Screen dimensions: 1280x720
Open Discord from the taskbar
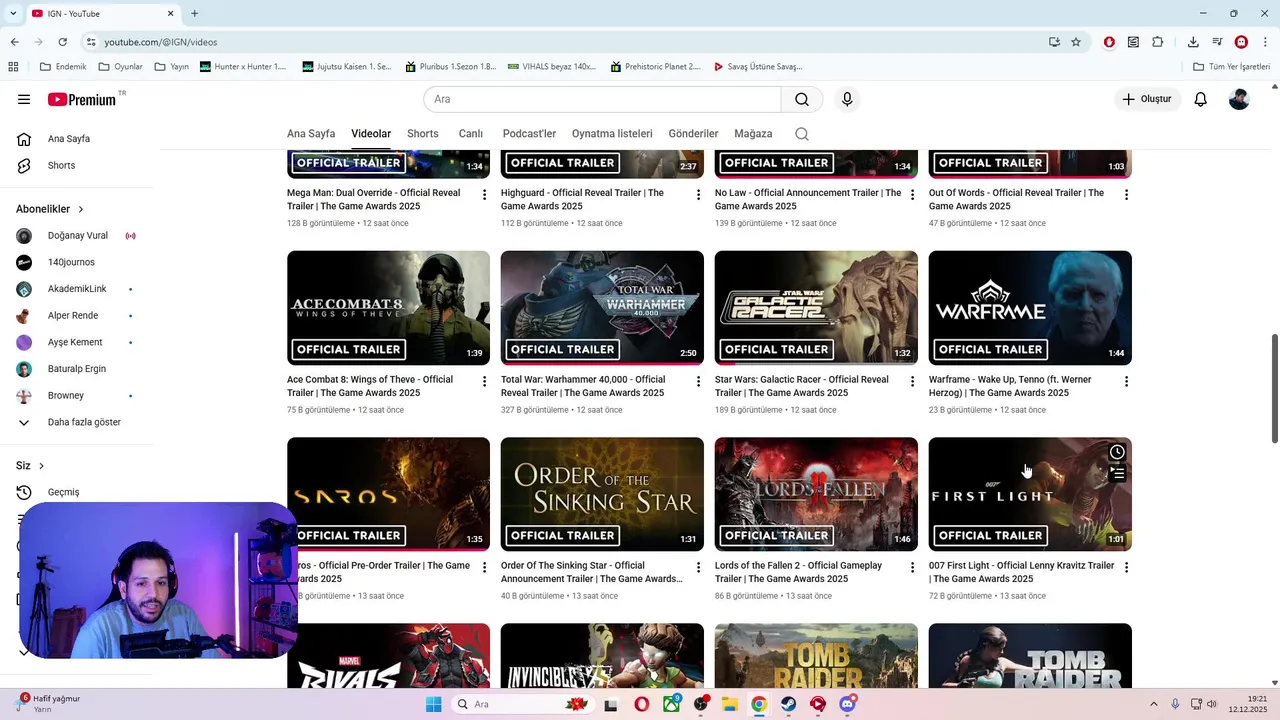(848, 704)
